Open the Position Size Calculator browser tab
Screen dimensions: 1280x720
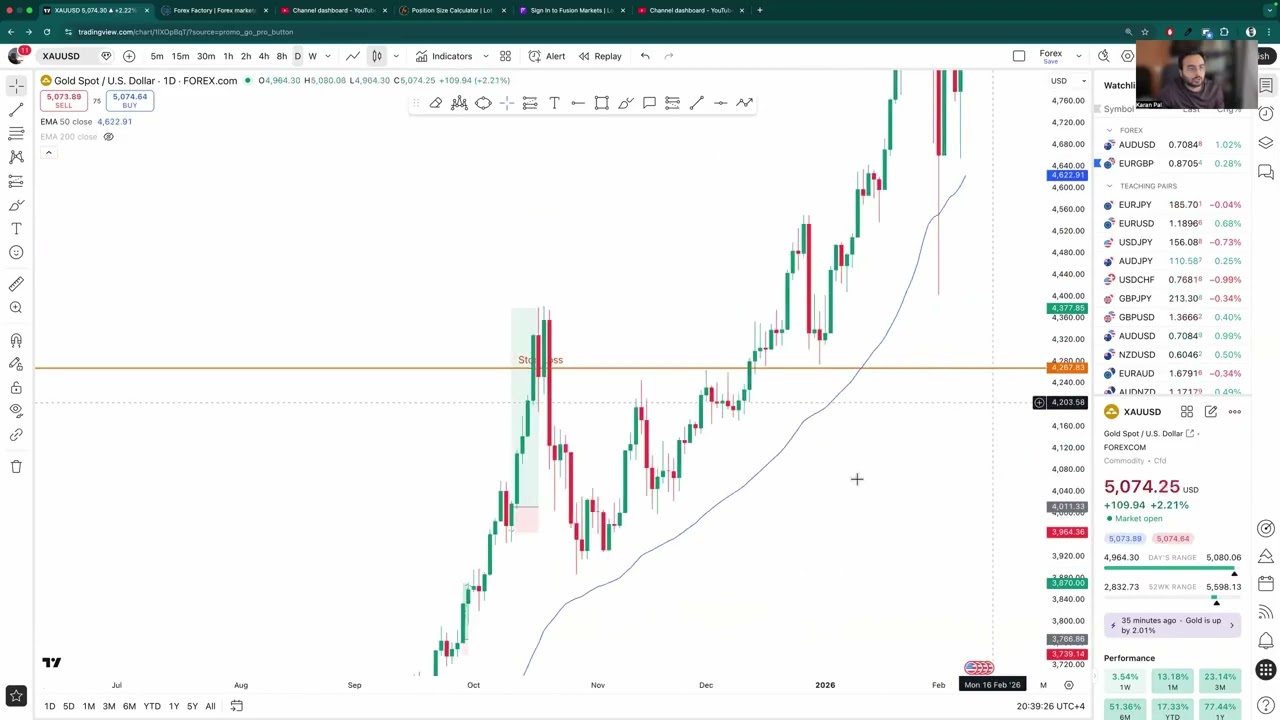coord(450,10)
